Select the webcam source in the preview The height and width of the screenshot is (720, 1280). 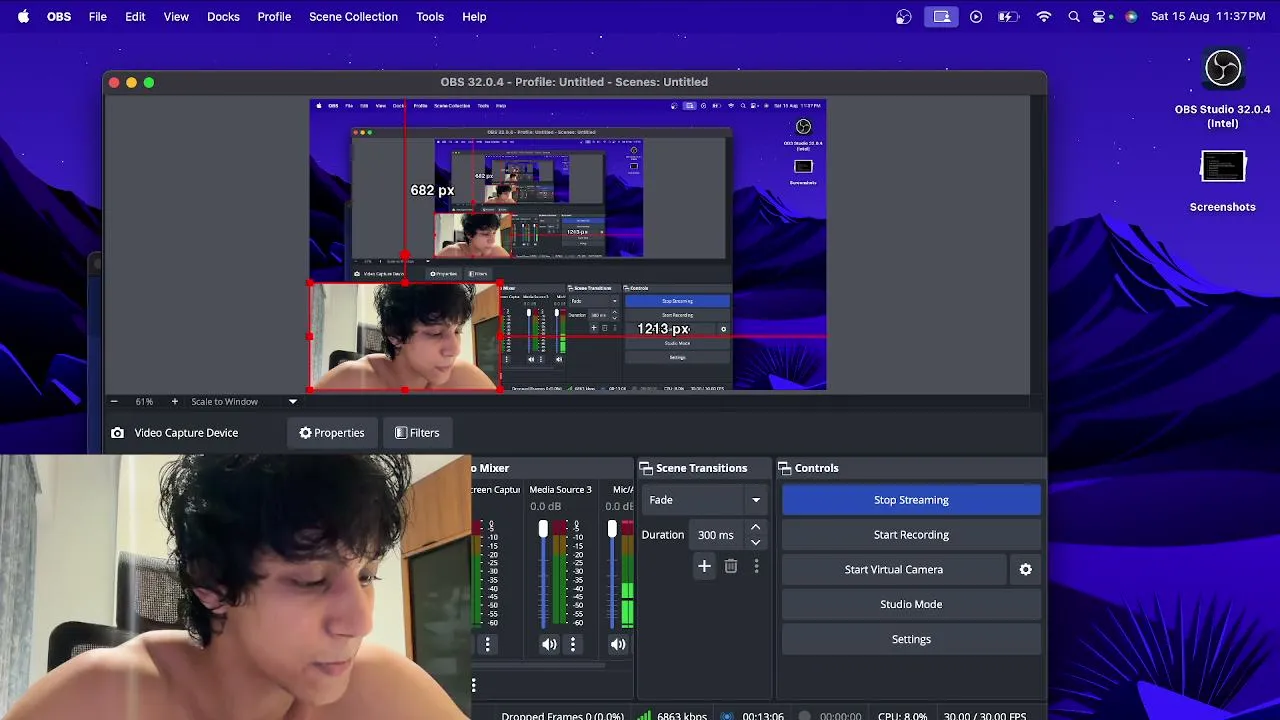pos(404,336)
